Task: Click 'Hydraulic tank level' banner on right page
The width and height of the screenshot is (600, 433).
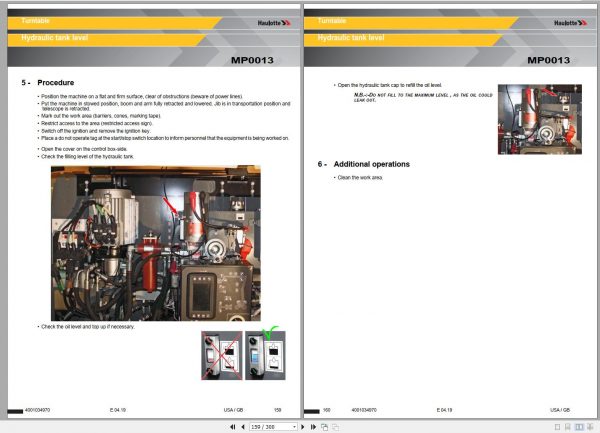Action: 351,37
